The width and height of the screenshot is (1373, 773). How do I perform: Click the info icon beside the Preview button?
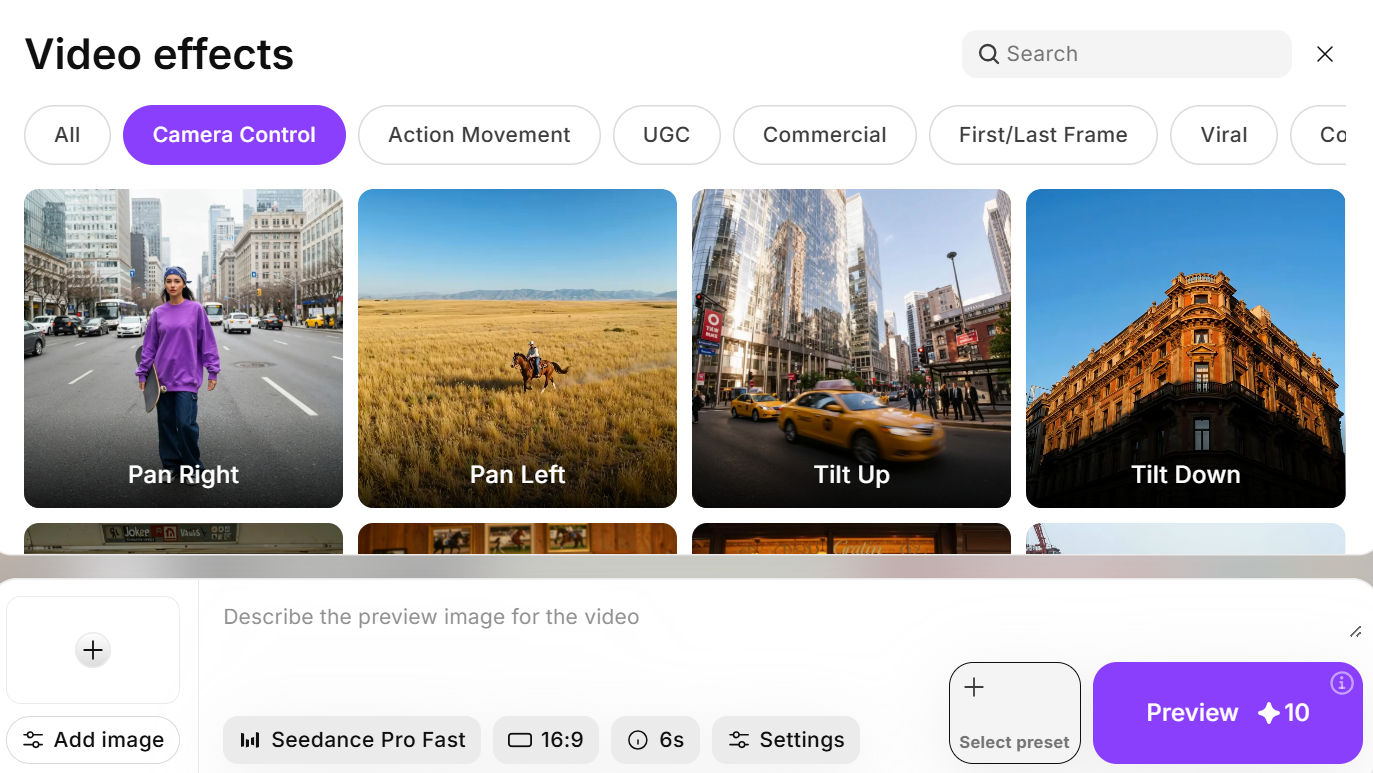coord(1342,682)
